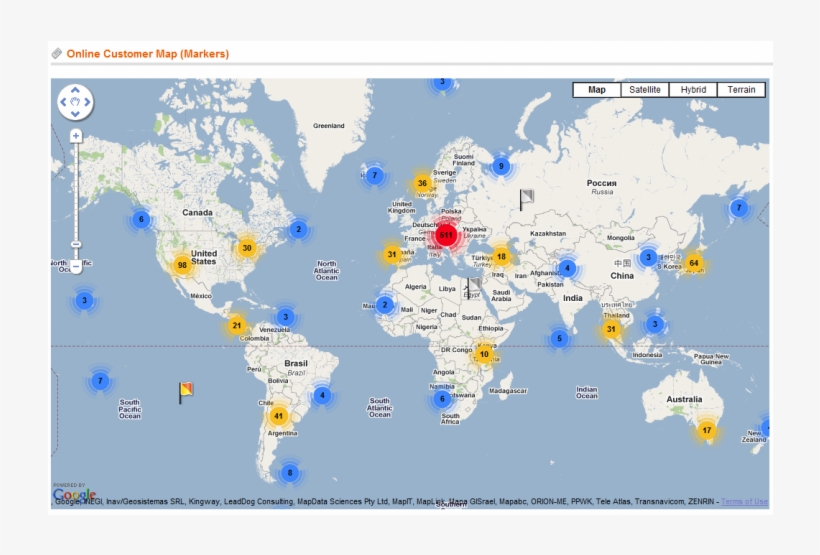
Task: Zoom in with the plus button
Action: coord(76,136)
